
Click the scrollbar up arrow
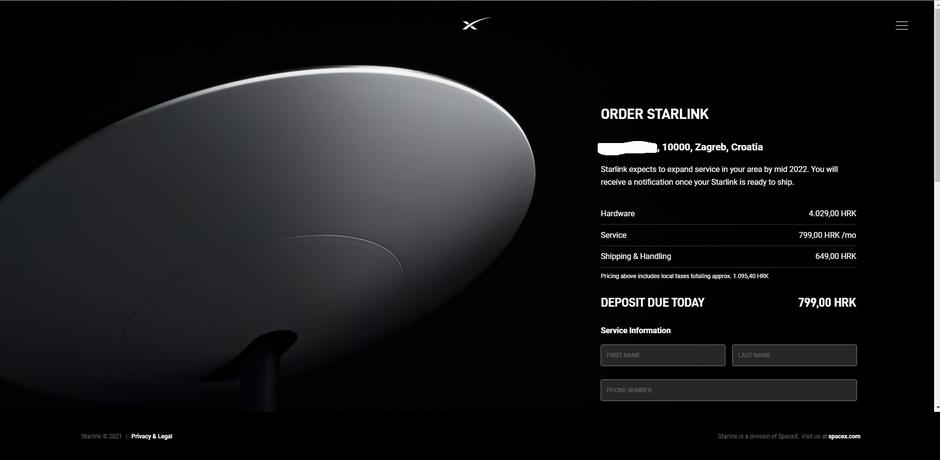(936, 4)
